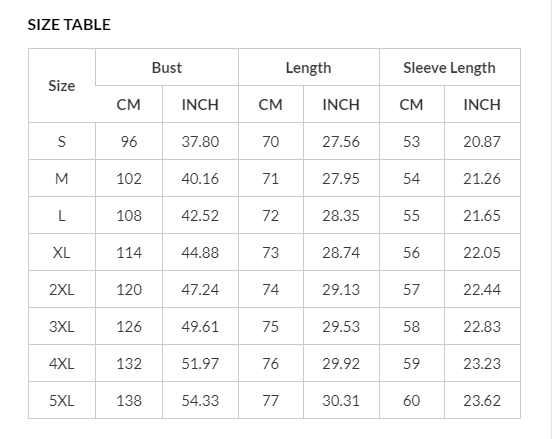Click the XL size row label
Image resolution: width=555 pixels, height=439 pixels.
click(x=62, y=252)
